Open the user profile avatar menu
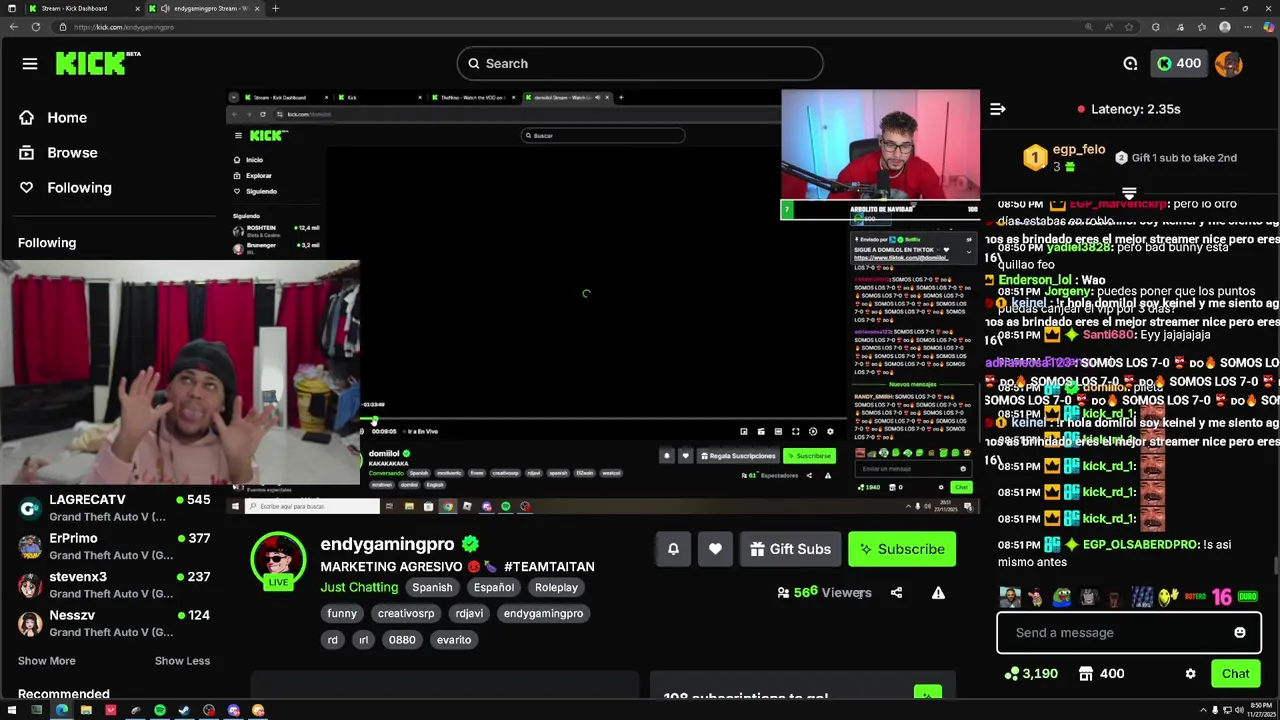The image size is (1280, 720). point(1228,63)
